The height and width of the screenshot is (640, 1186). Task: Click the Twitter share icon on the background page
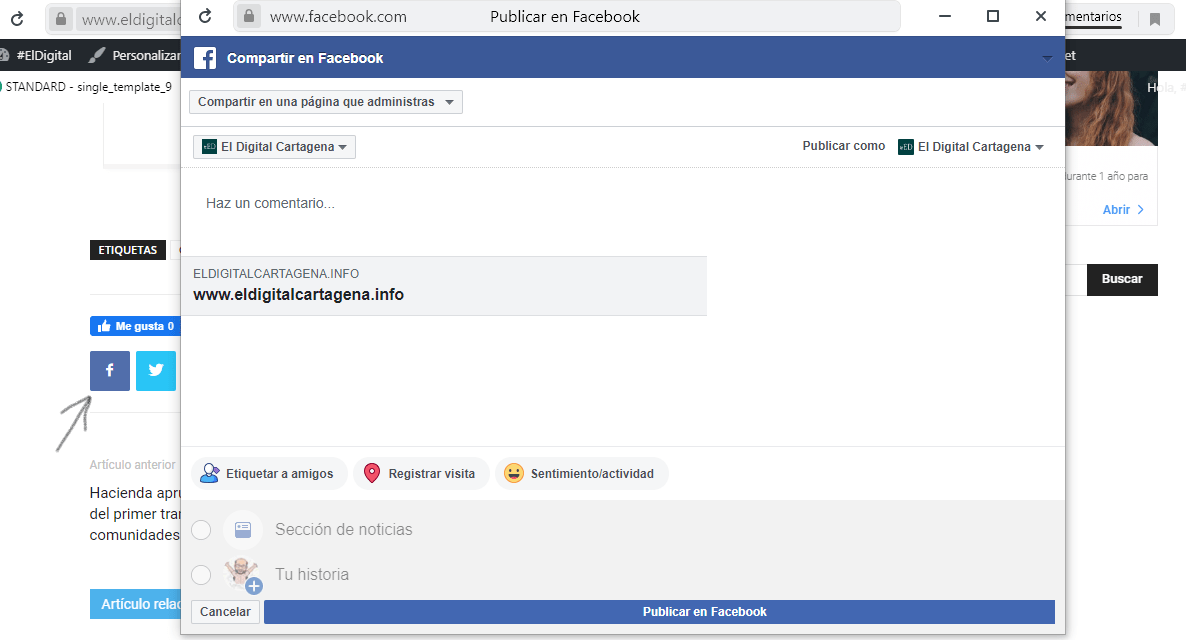pos(156,371)
